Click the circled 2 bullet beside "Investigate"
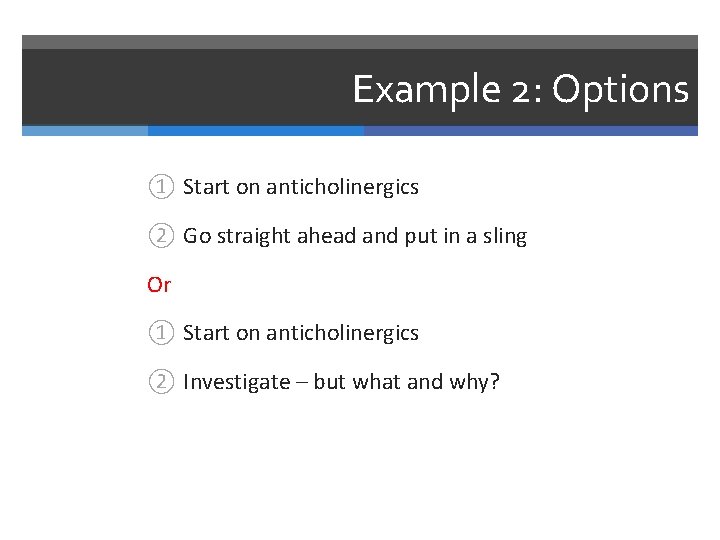Image resolution: width=720 pixels, height=540 pixels. [x=162, y=382]
